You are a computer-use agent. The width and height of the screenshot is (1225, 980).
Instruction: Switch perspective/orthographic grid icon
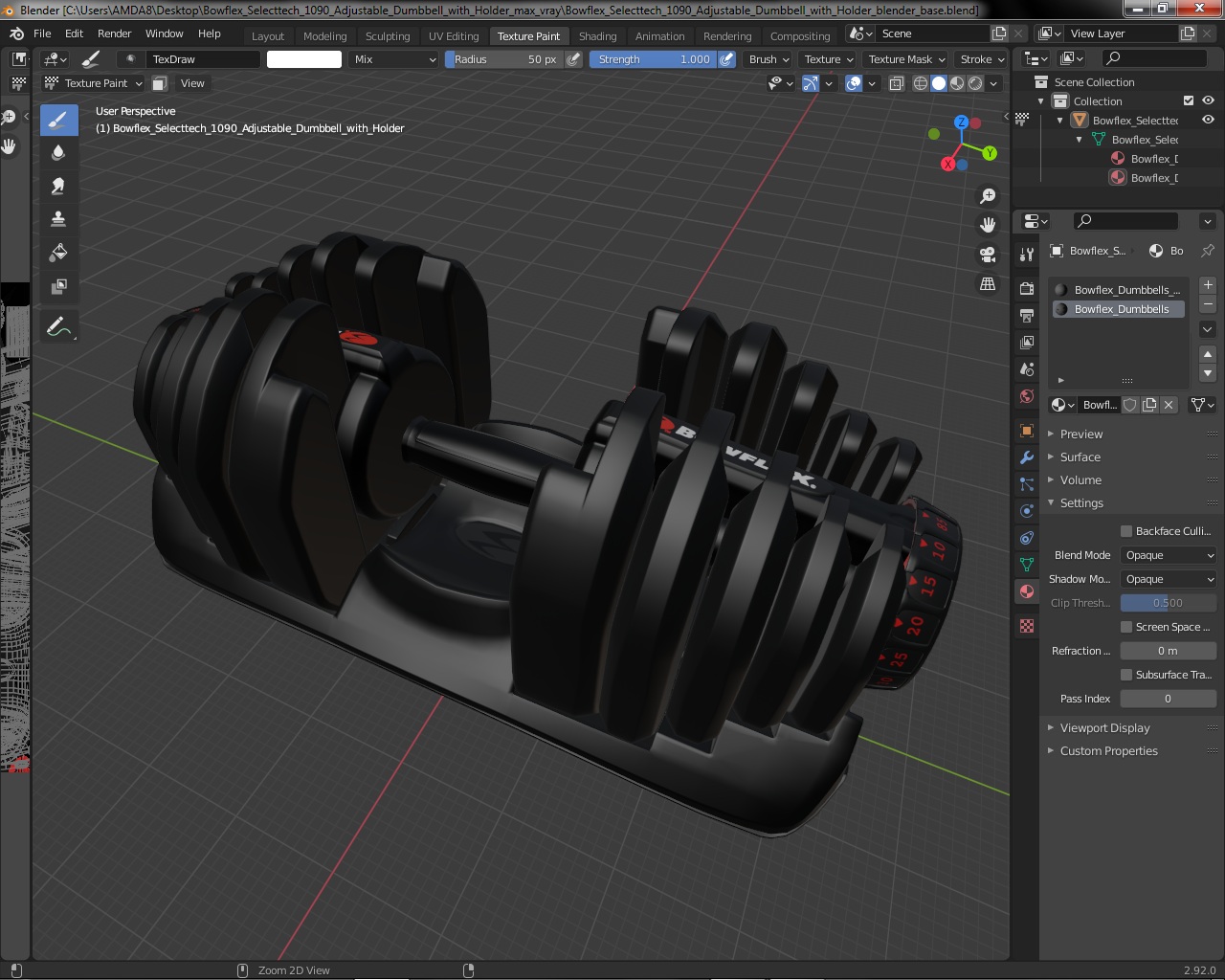[988, 284]
